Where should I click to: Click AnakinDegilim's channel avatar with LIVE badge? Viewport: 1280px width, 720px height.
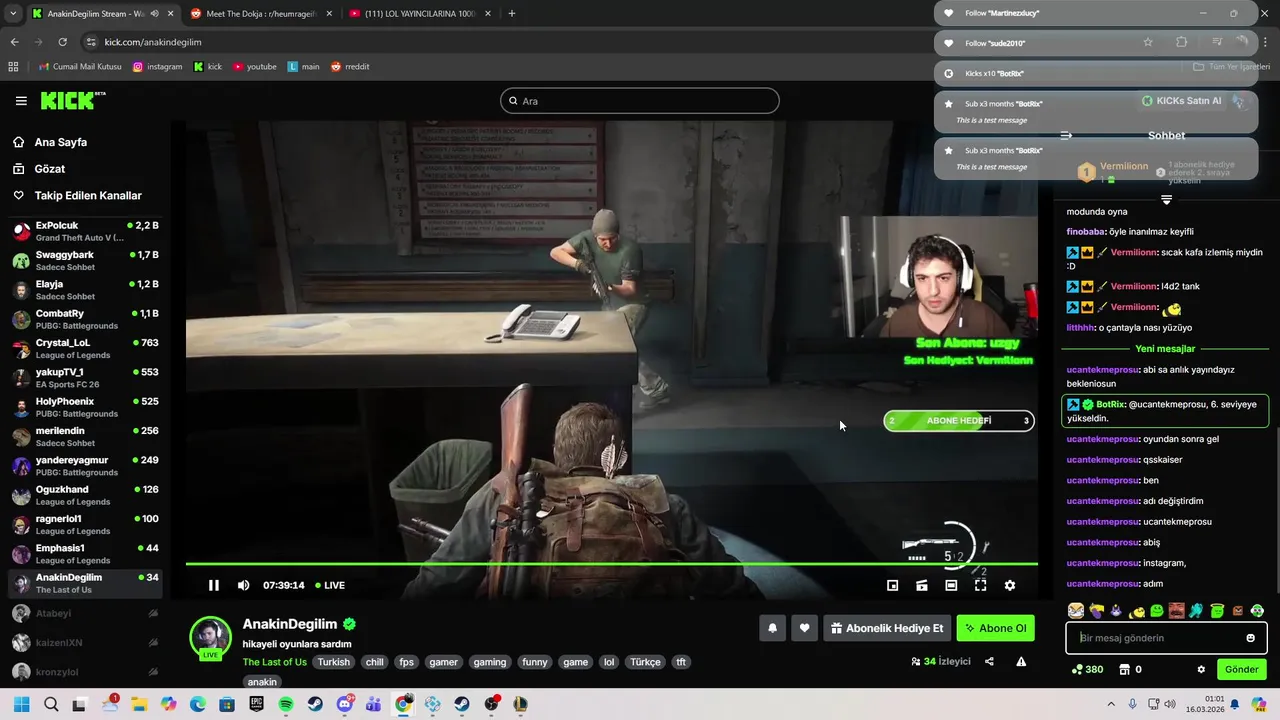tap(211, 638)
